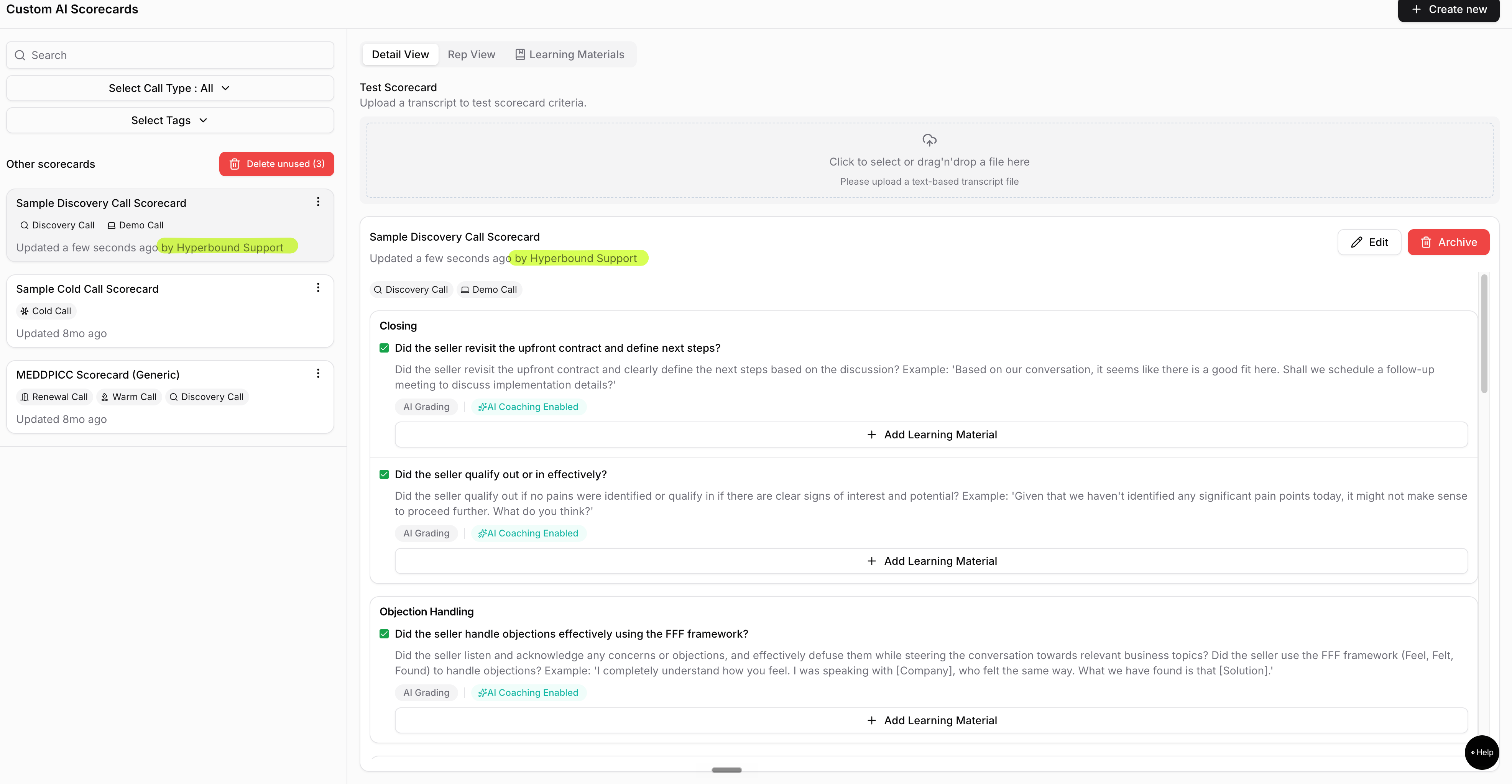Click Discovery Call tag in sidebar Sample Discovery card
Screen dimensions: 1512x784
pos(58,225)
